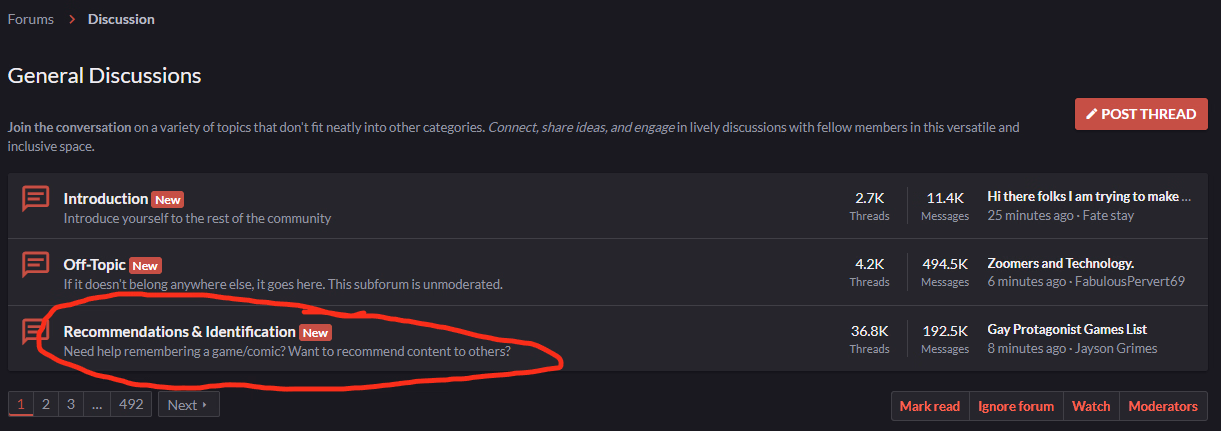Expand the pagination ellipsis

click(97, 404)
